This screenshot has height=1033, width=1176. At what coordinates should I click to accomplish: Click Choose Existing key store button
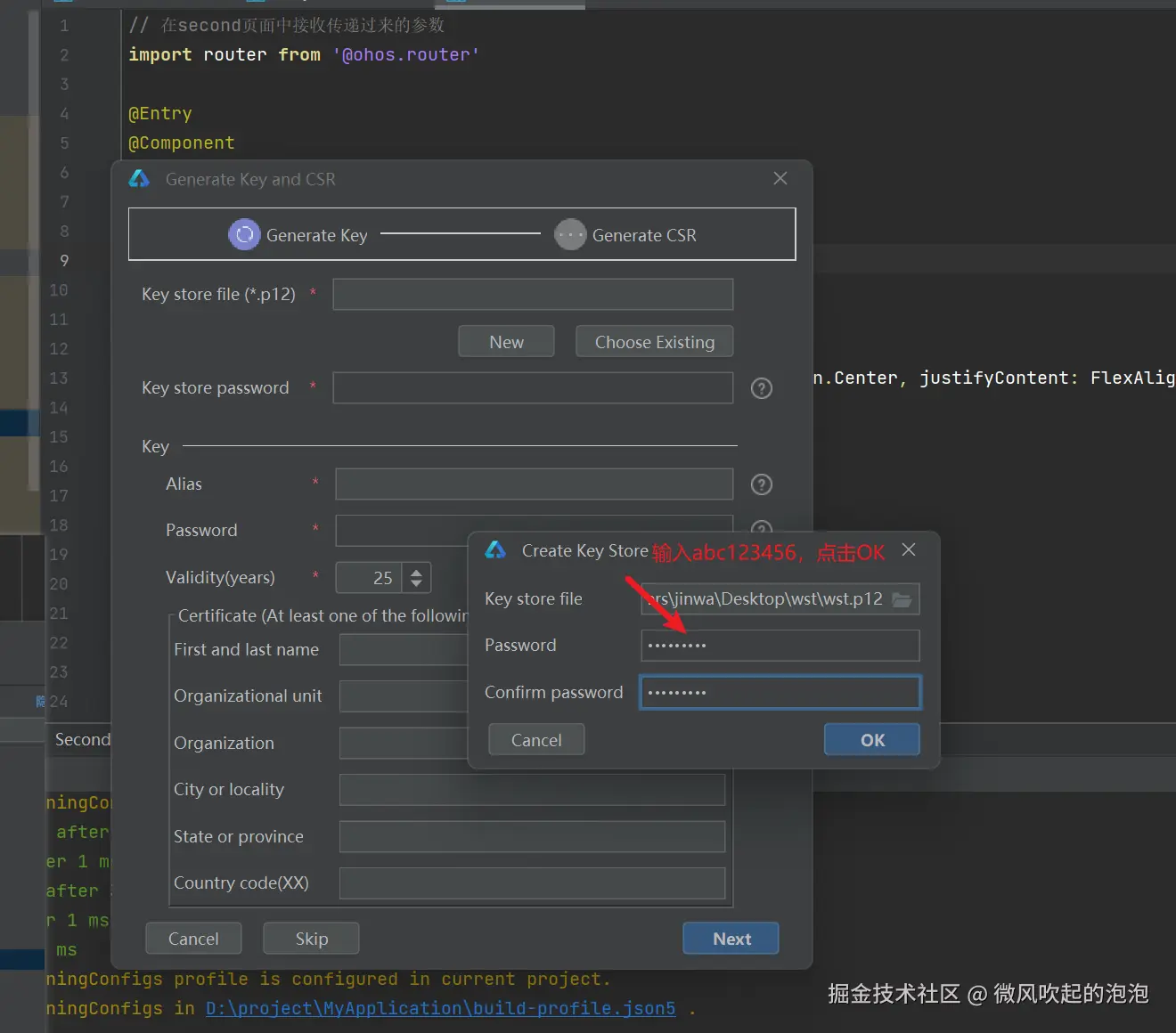tap(655, 342)
